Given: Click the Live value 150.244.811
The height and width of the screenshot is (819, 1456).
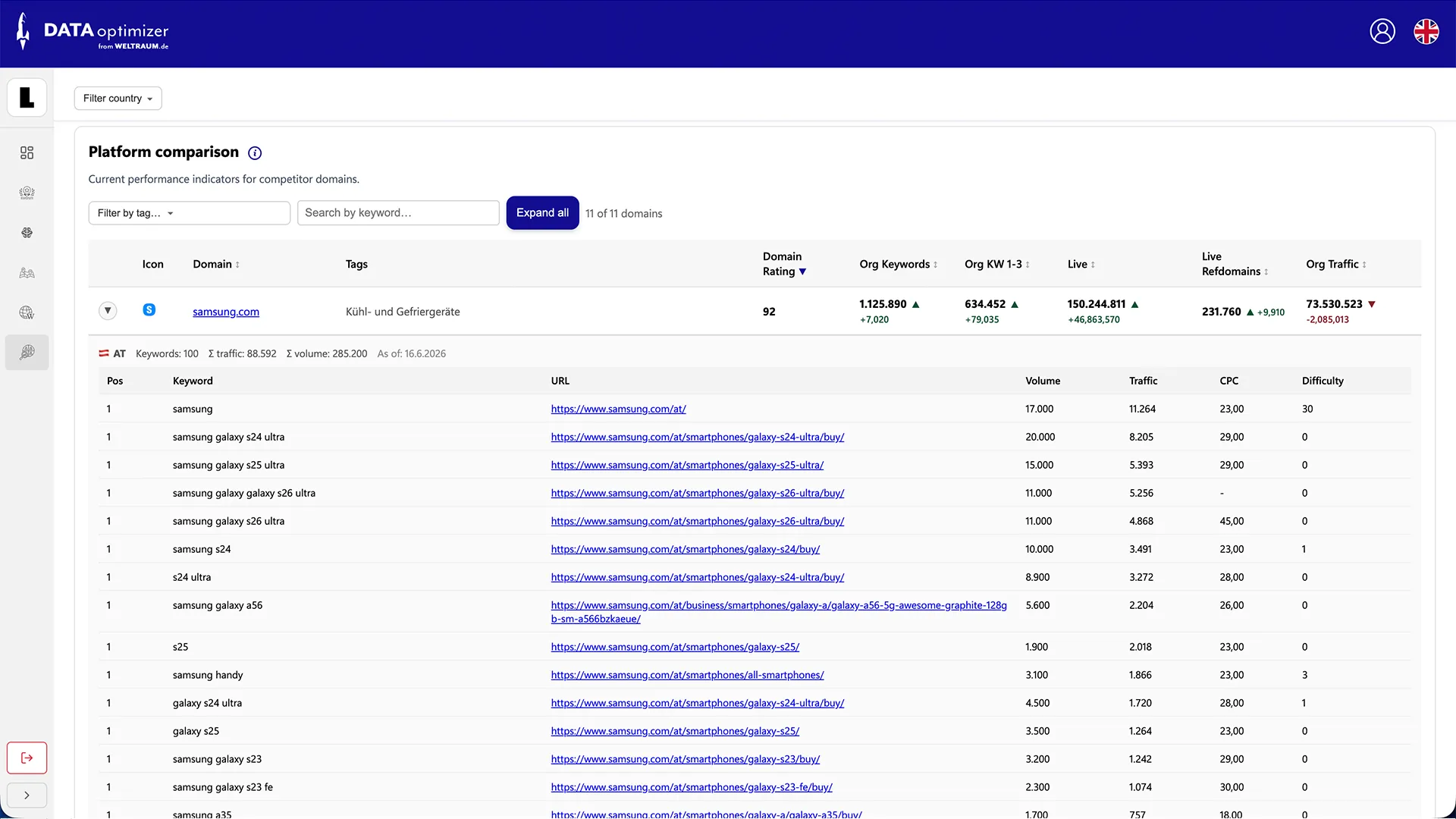Looking at the screenshot, I should (1096, 304).
